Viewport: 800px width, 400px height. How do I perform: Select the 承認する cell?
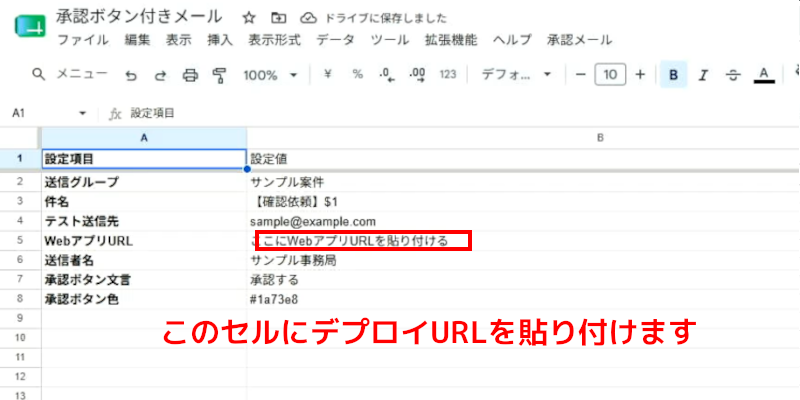(x=523, y=280)
